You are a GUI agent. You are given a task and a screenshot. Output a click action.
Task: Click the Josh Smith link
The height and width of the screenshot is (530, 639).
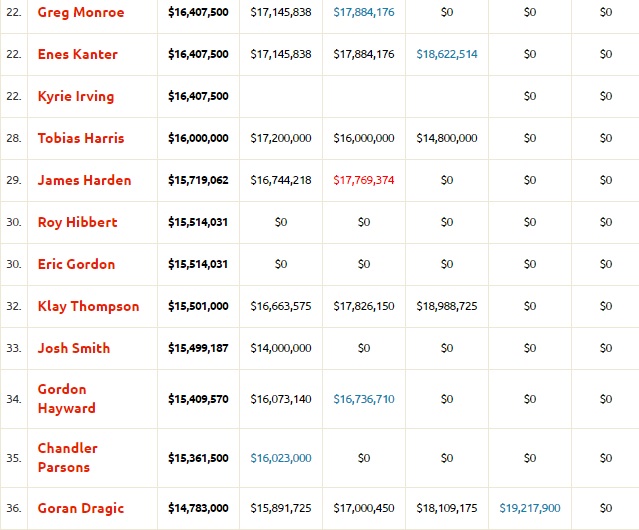point(74,348)
